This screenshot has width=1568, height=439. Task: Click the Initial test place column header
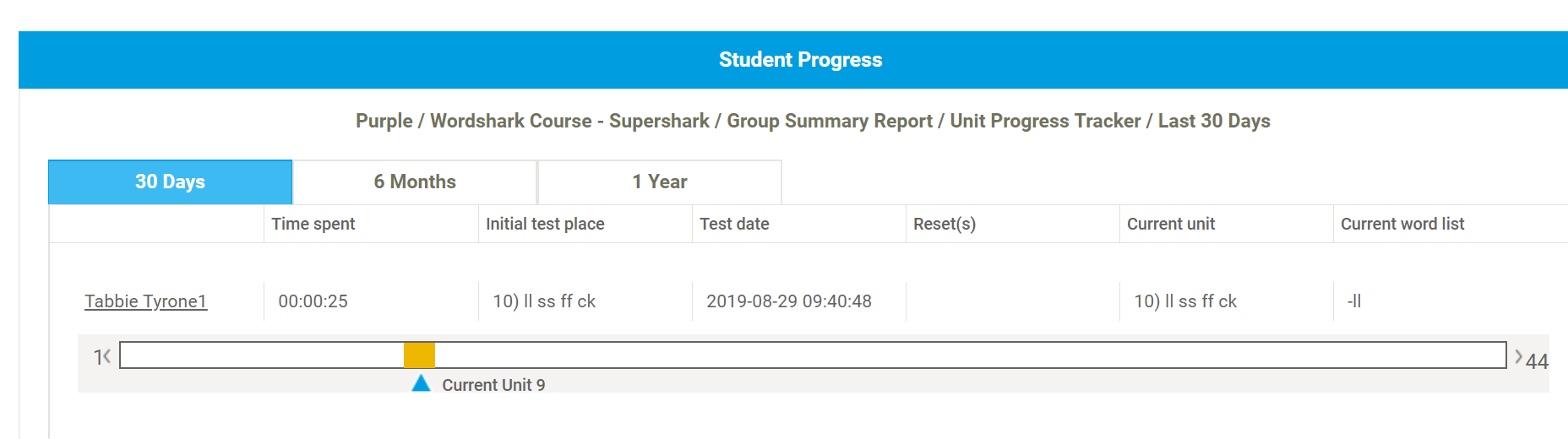pyautogui.click(x=545, y=224)
